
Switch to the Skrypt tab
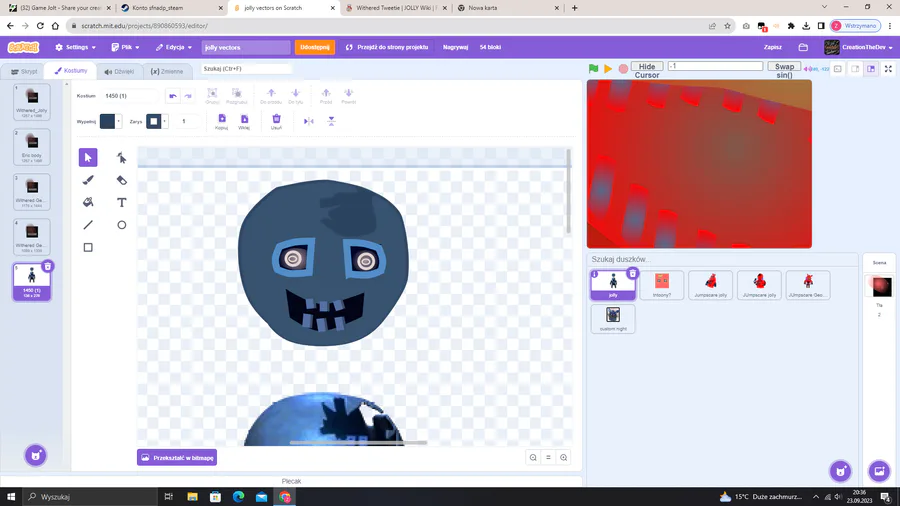(x=24, y=72)
